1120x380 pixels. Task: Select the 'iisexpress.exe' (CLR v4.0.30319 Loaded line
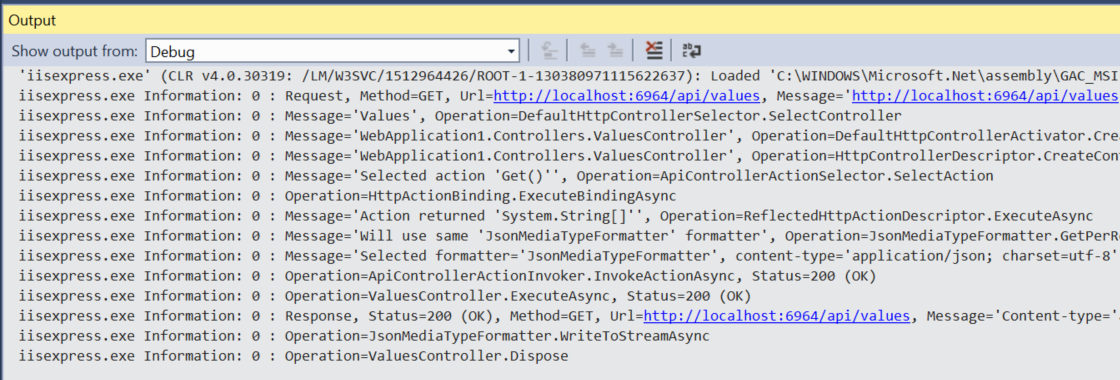[569, 75]
